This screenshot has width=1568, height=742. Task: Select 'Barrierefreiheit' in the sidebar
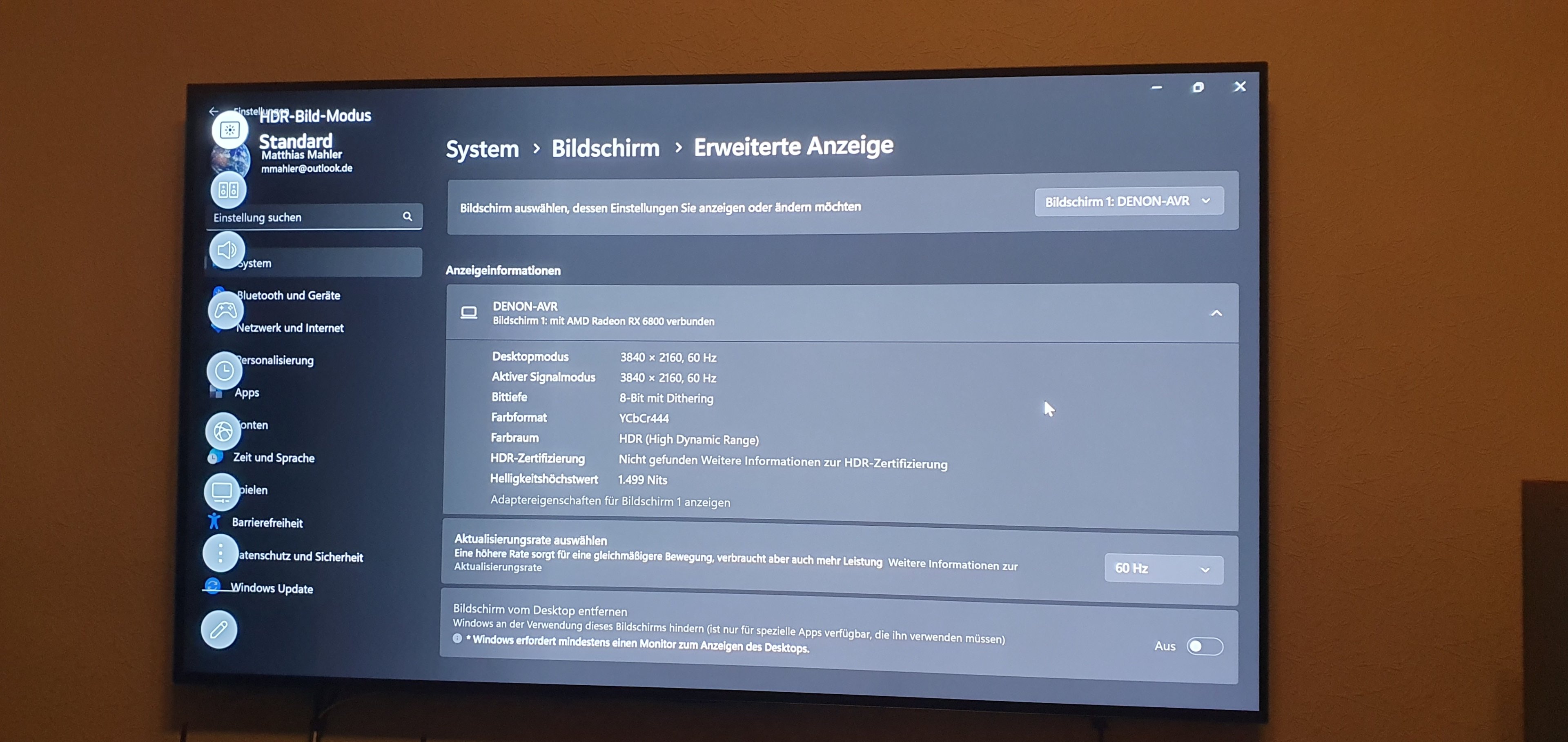click(x=267, y=522)
